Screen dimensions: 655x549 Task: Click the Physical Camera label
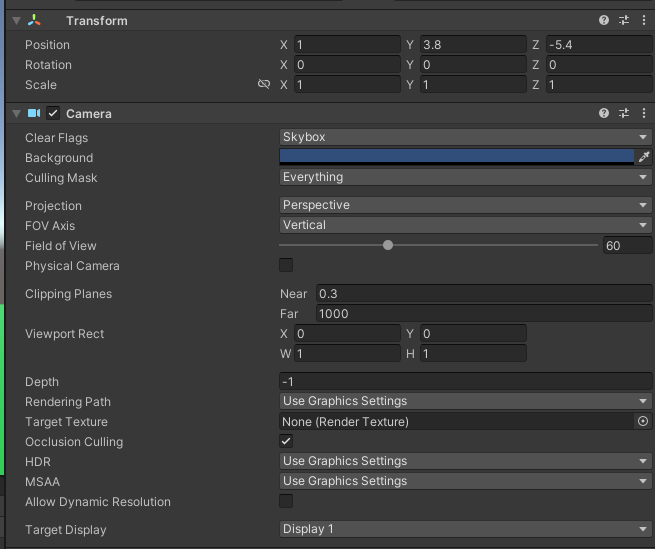[72, 266]
